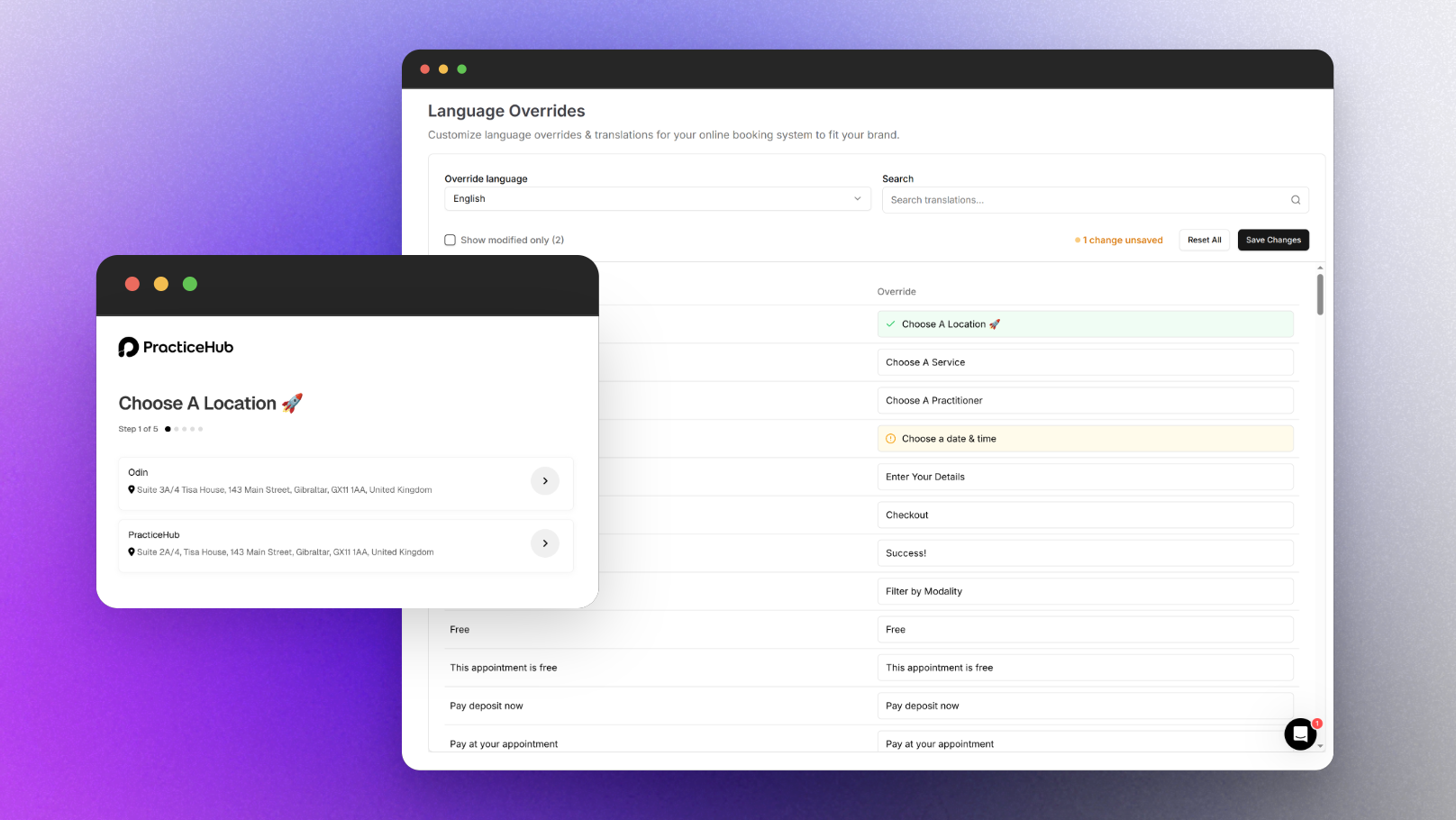Click the Language Overrides page title
The image size is (1456, 820).
(505, 110)
